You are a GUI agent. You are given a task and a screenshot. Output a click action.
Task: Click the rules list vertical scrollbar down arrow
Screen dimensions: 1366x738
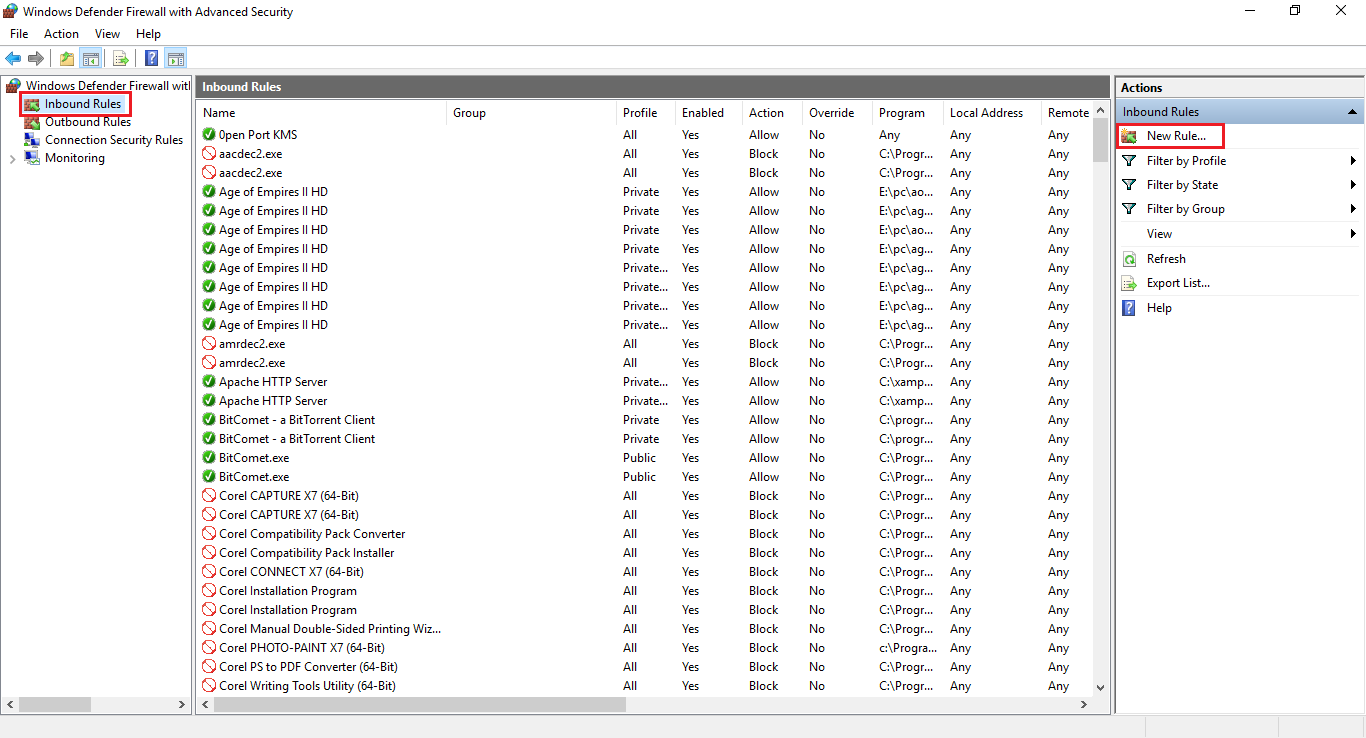point(1100,687)
